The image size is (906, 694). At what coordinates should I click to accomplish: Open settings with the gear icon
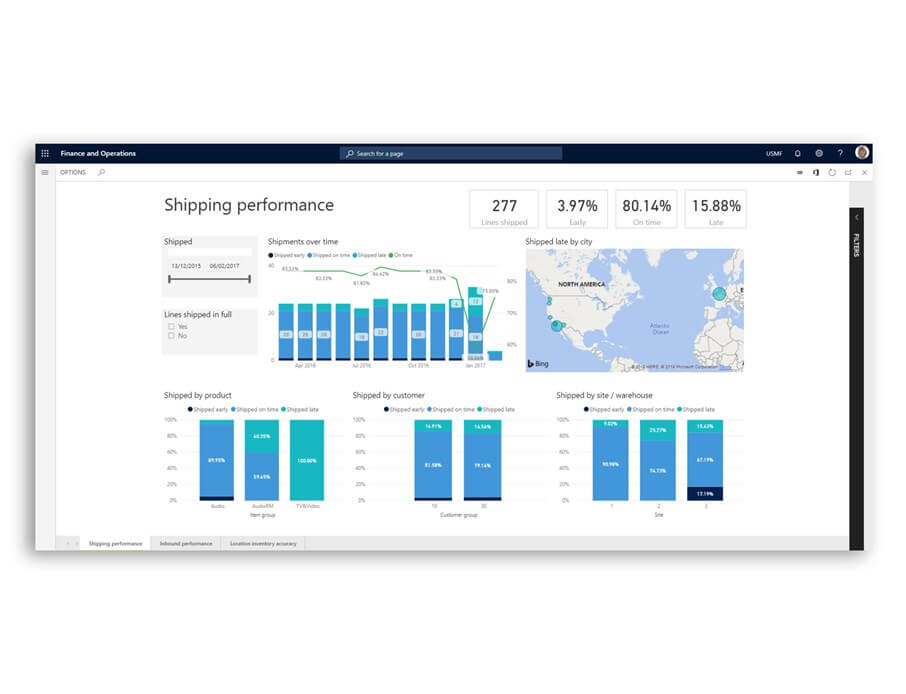(819, 153)
